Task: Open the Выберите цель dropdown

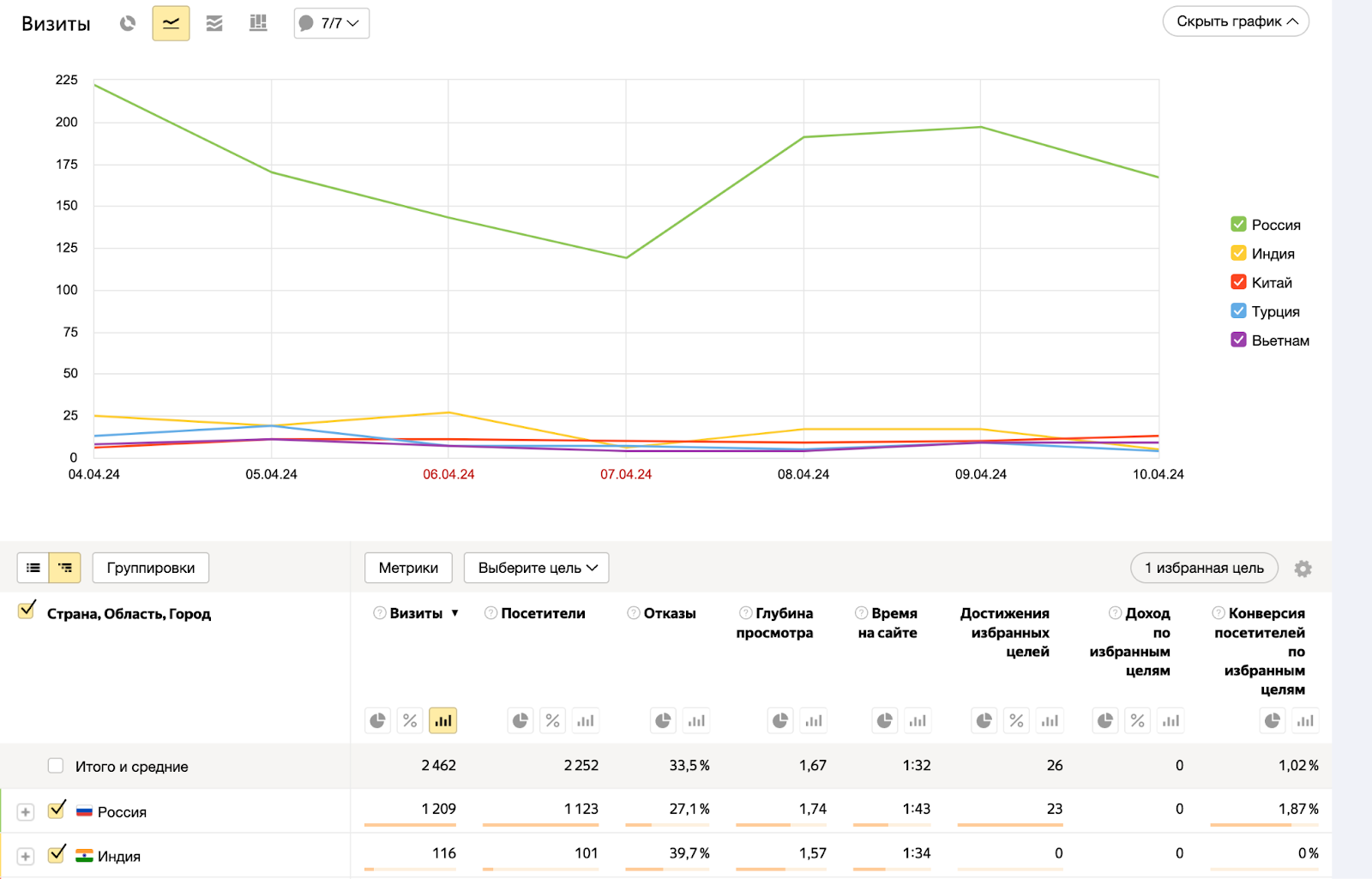Action: [x=537, y=568]
